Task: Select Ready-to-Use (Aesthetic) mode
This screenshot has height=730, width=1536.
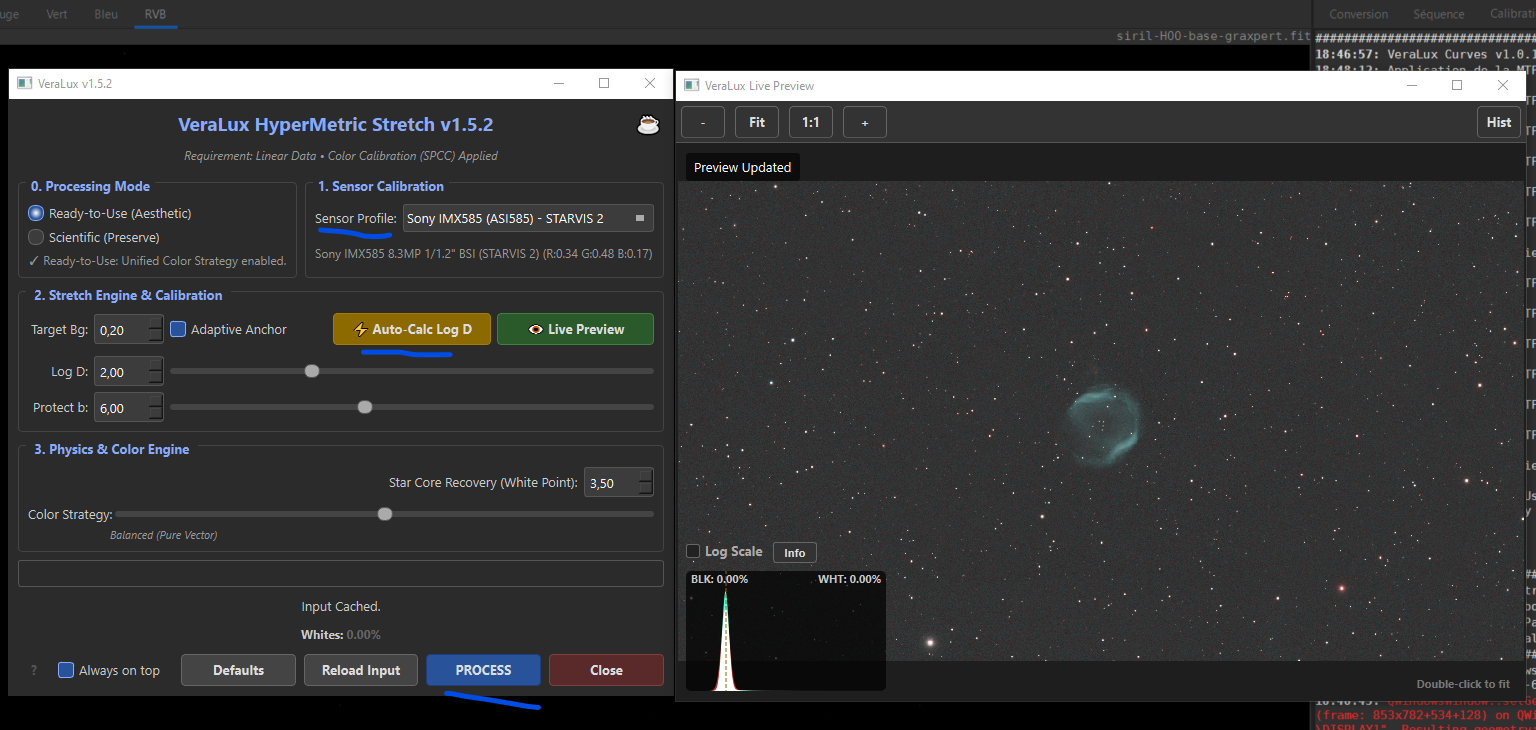Action: 37,213
